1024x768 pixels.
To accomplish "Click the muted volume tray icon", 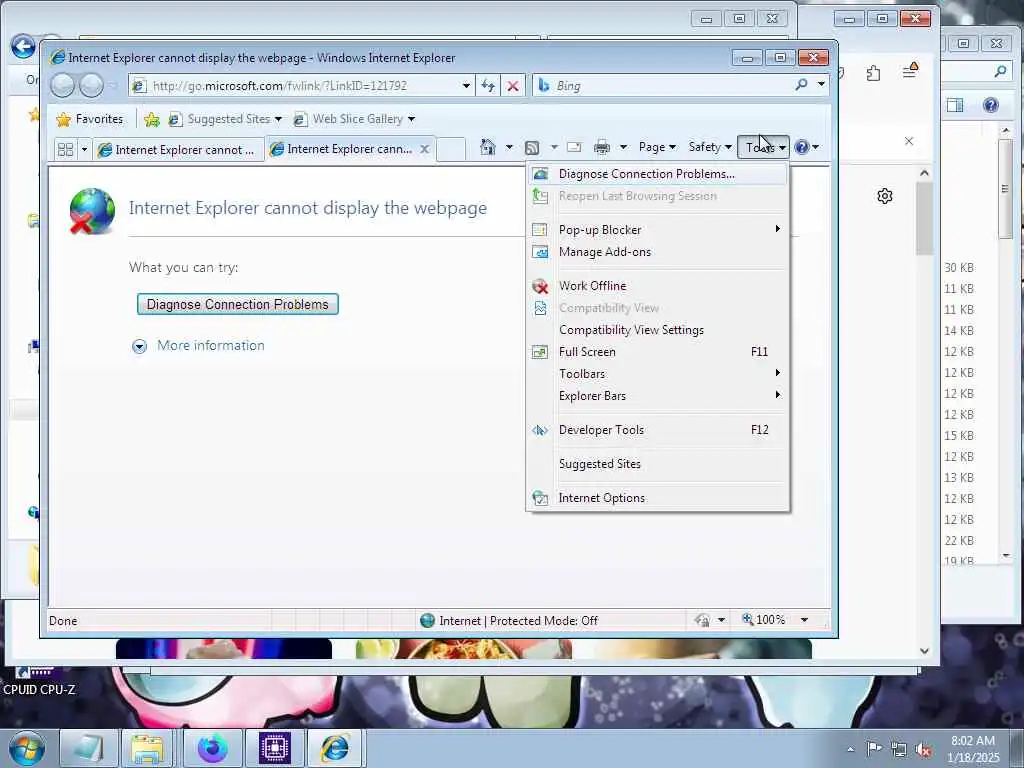I will coord(923,749).
